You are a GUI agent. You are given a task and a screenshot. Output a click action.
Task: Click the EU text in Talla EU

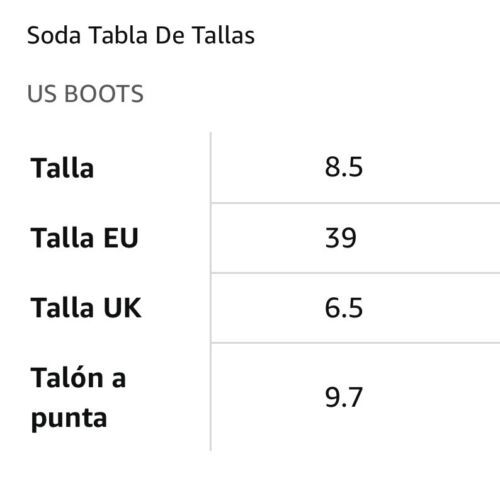[121, 238]
